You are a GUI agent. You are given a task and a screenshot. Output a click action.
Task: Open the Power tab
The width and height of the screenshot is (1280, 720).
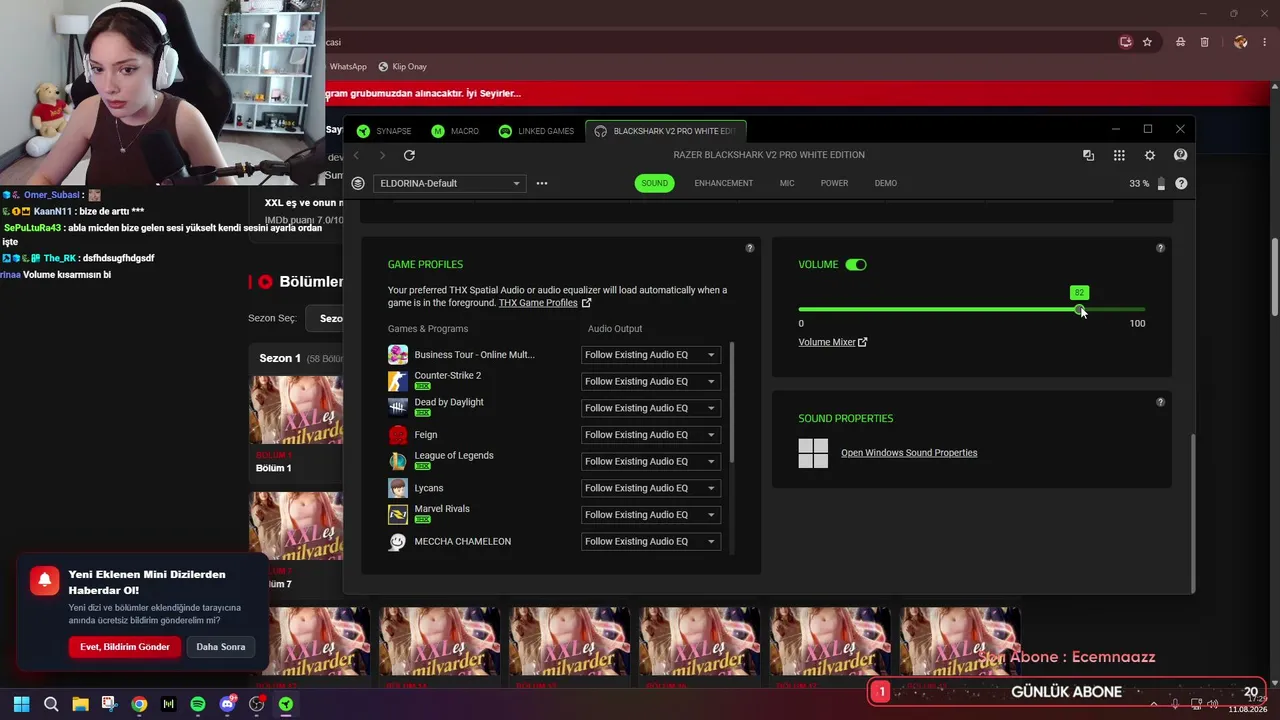(x=834, y=183)
